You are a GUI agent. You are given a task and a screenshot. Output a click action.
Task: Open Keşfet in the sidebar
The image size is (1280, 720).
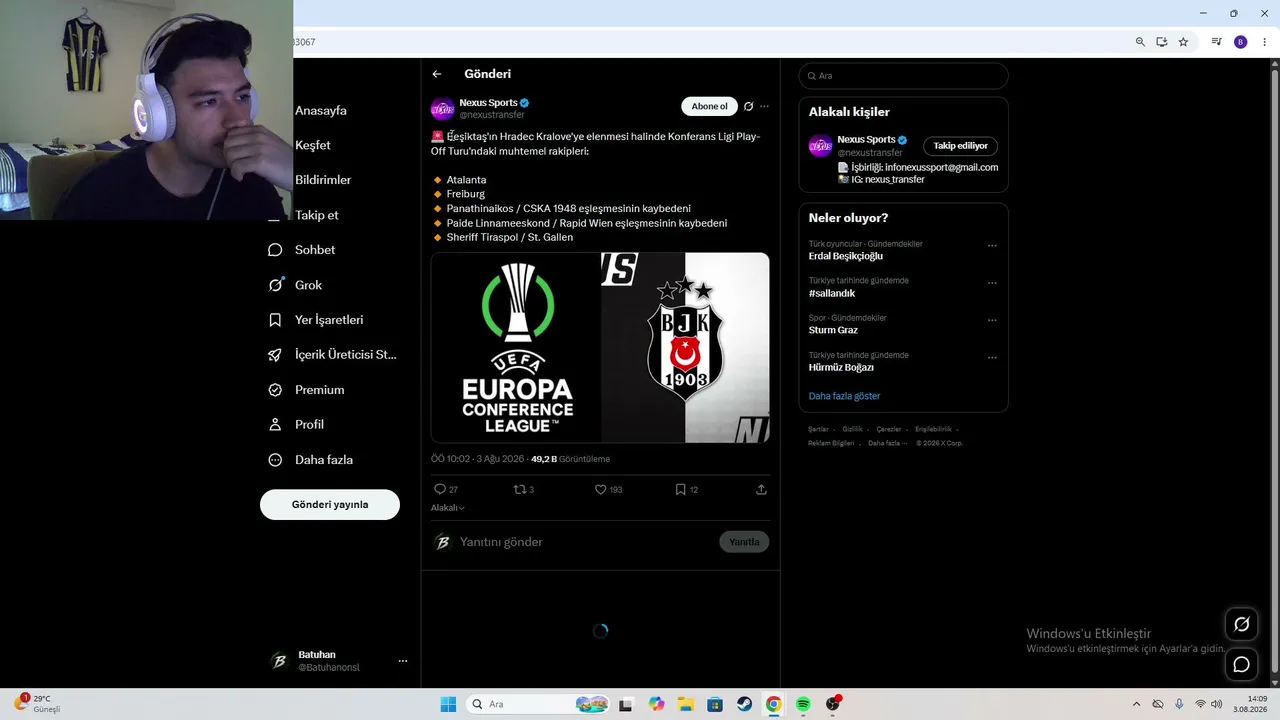click(x=312, y=145)
